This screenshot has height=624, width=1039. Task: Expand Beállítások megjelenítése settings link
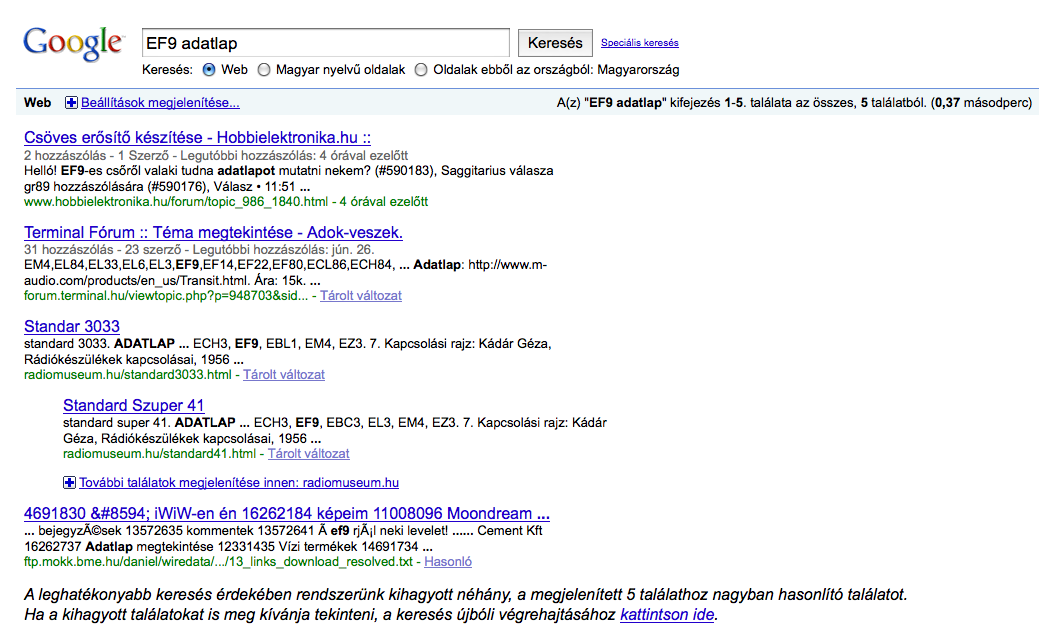[160, 103]
